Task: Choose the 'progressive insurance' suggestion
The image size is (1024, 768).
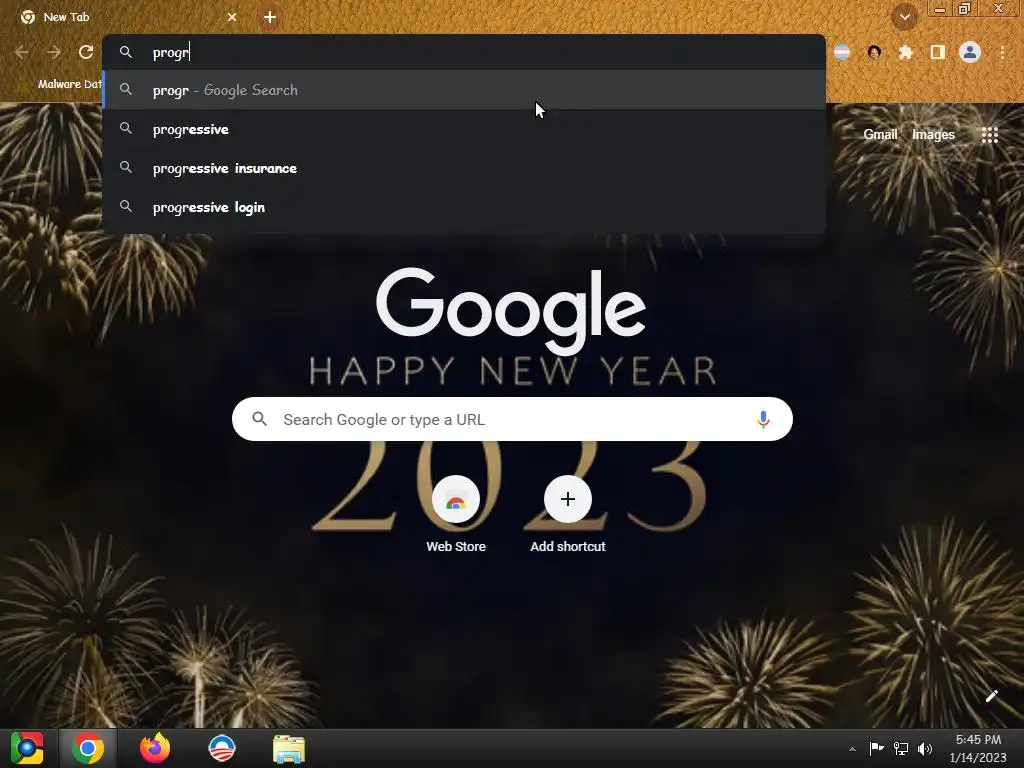Action: point(464,168)
